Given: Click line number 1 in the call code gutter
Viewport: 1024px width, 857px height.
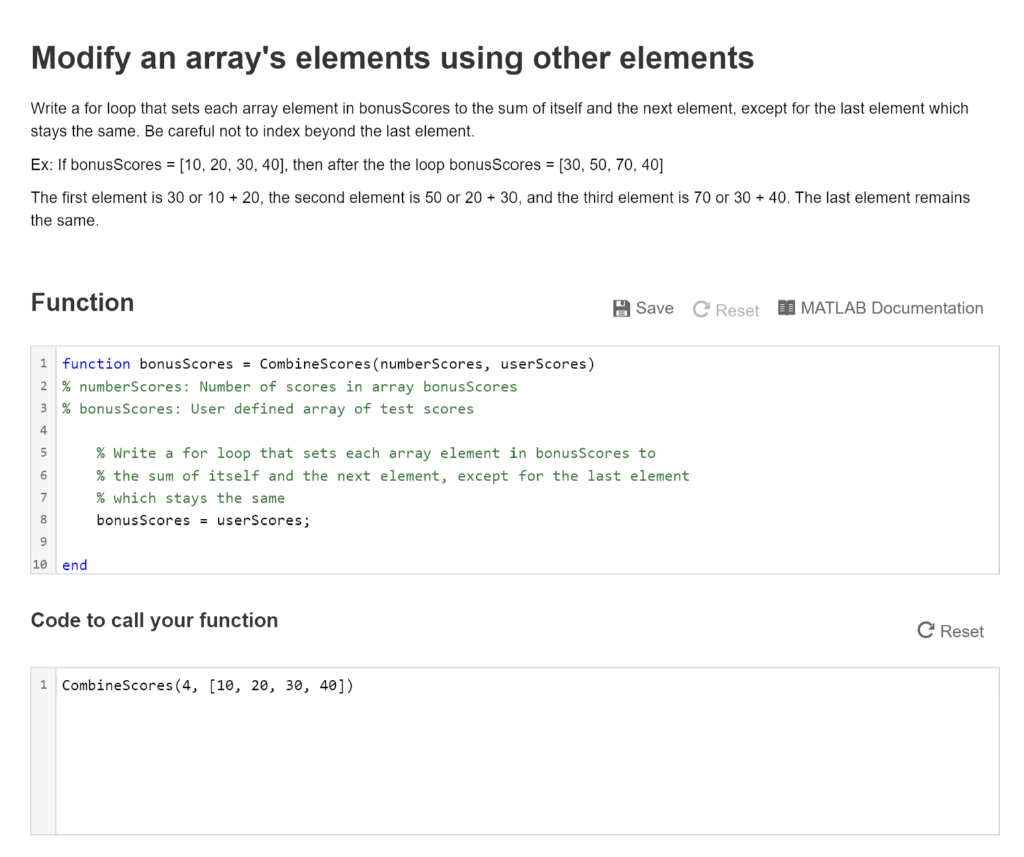Looking at the screenshot, I should tap(43, 686).
